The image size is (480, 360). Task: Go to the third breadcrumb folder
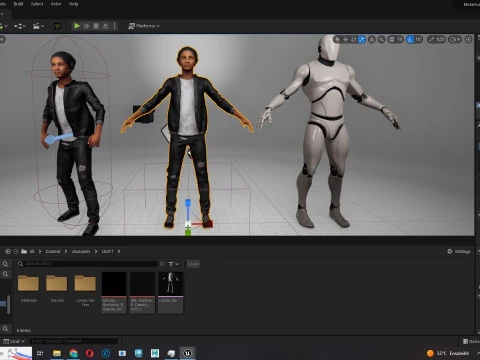pyautogui.click(x=81, y=251)
